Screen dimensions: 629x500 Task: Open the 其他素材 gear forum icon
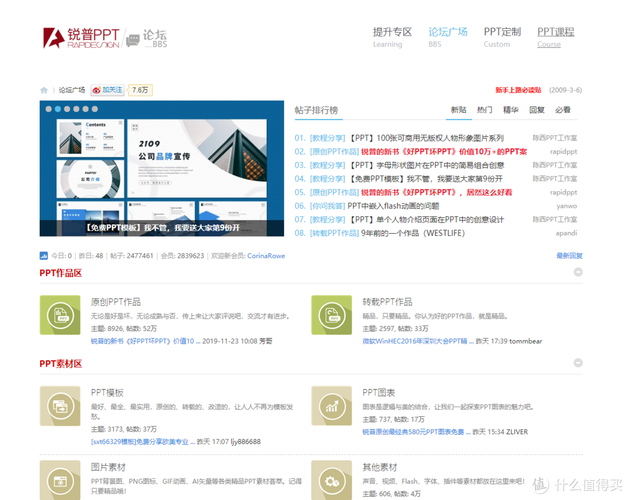332,480
